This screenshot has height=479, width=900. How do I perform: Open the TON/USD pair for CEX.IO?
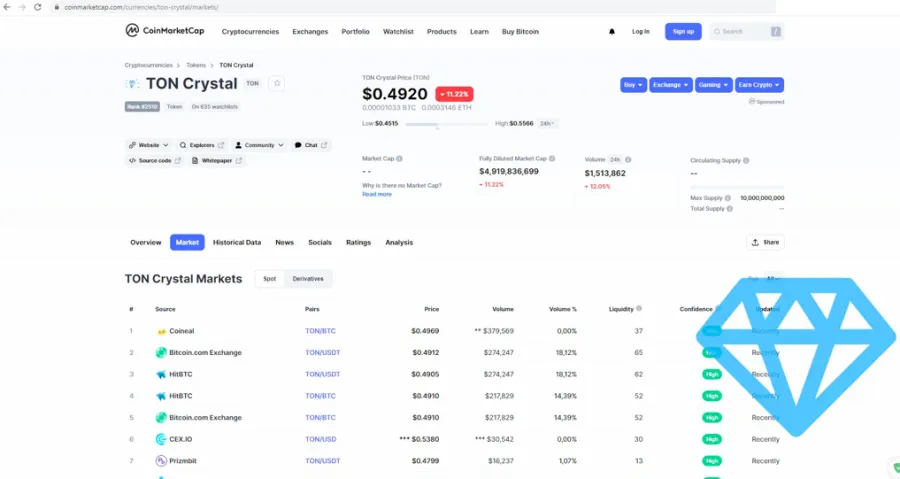tap(321, 439)
